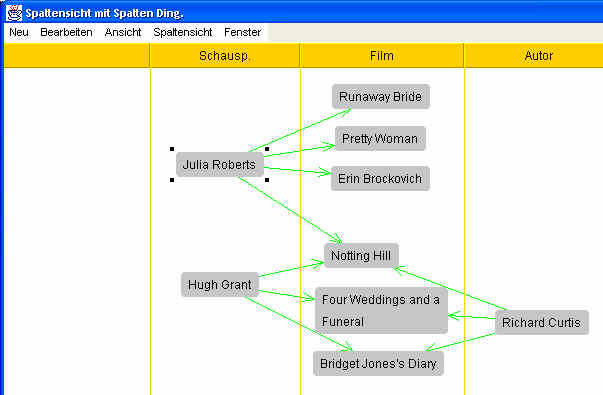Click top-right selection handle of Julia Roberts
Screen dimensions: 603x395
point(267,149)
